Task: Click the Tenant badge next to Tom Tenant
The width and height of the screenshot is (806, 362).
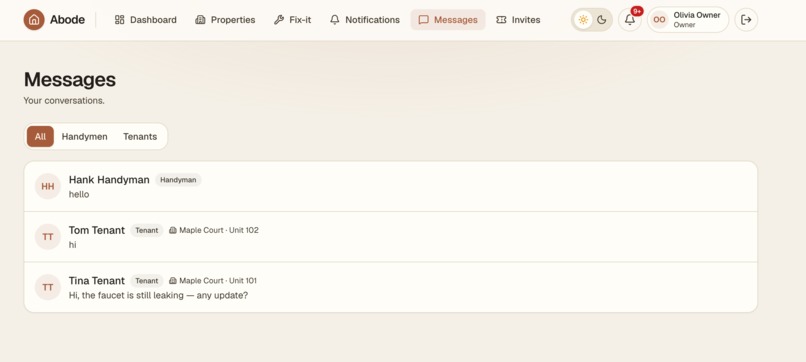Action: (146, 230)
